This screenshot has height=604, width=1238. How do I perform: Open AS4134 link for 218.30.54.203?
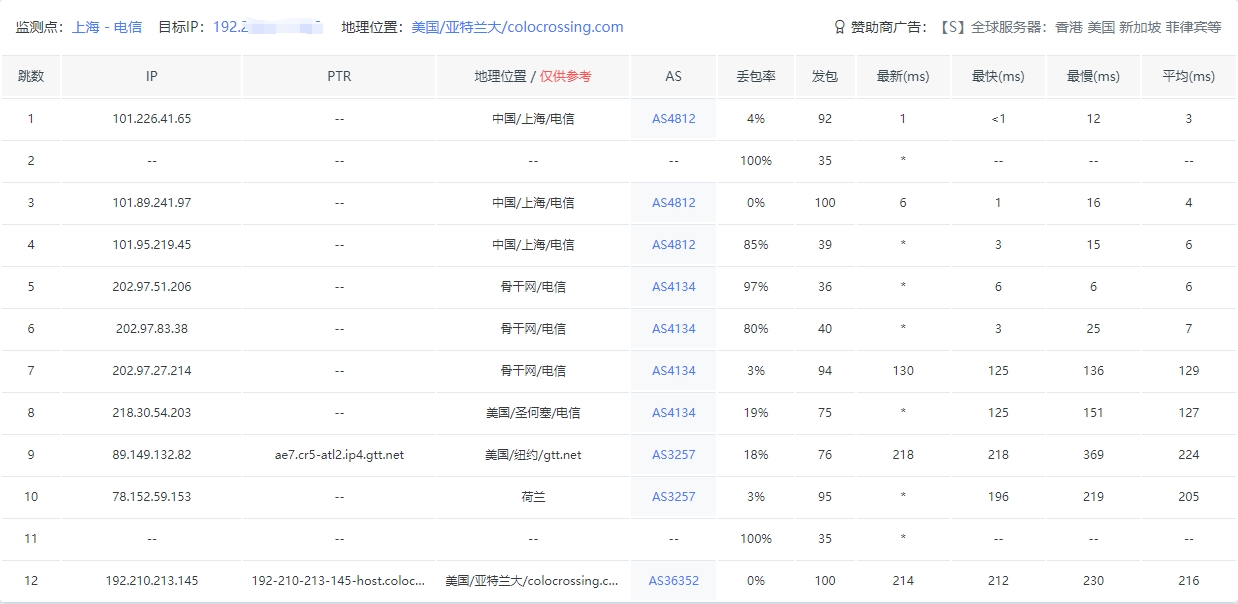click(x=673, y=412)
